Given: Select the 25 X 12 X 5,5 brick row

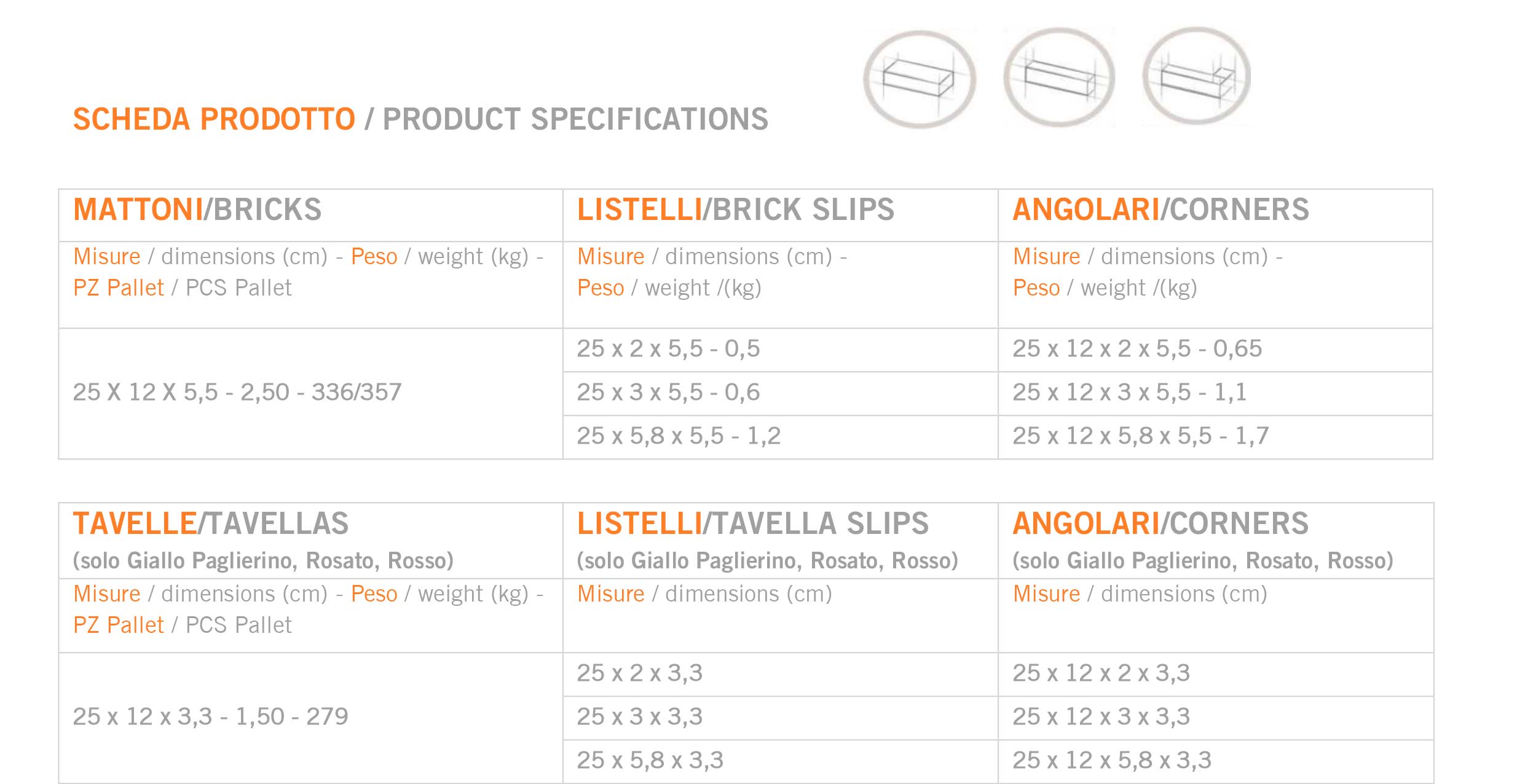Looking at the screenshot, I should (310, 393).
